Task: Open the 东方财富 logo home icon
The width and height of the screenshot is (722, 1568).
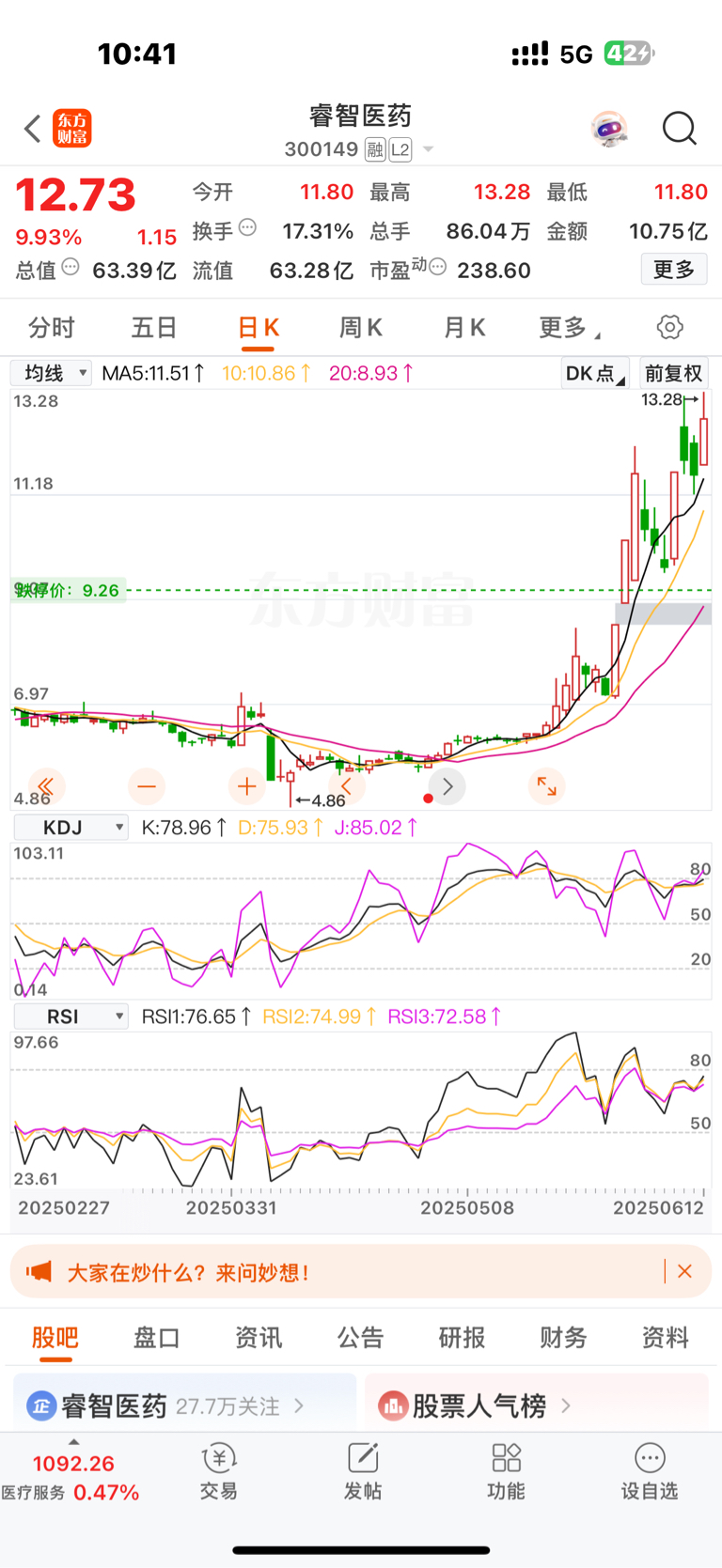Action: click(72, 129)
